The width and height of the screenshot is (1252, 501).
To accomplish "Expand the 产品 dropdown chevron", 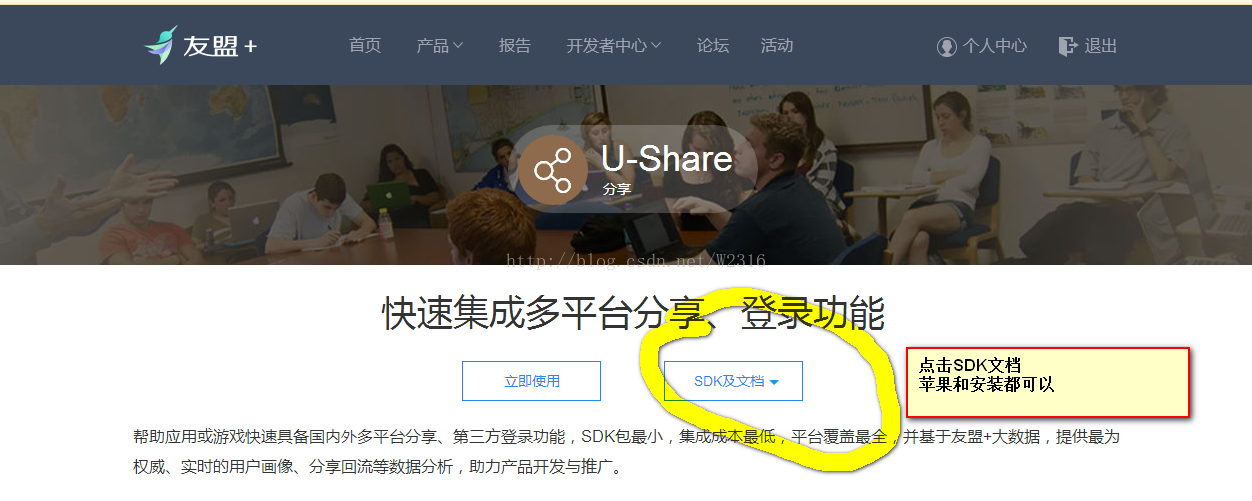I will (458, 46).
